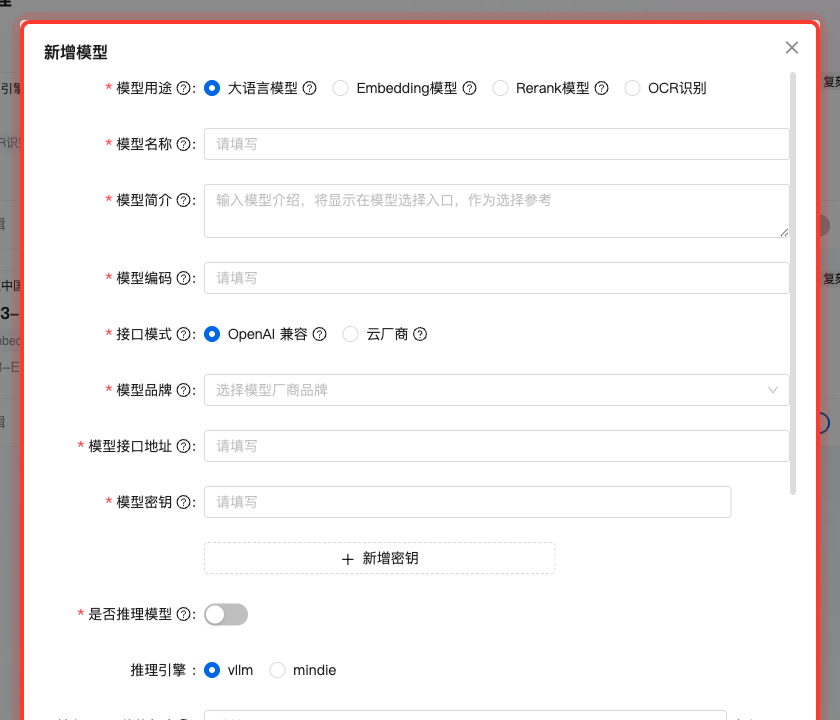Open the help icon beside 模型名称
This screenshot has width=840, height=720.
coord(182,143)
